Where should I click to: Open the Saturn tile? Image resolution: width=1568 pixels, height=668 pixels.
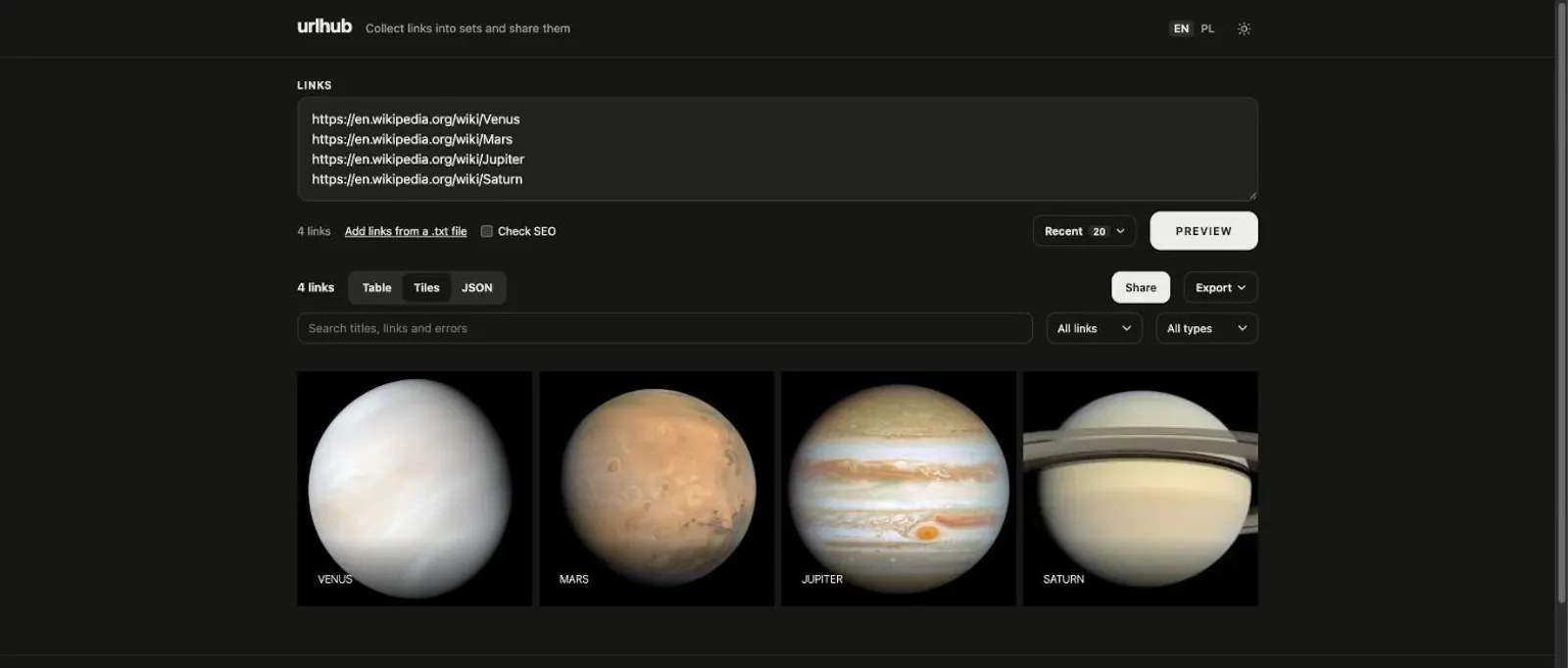[1141, 488]
